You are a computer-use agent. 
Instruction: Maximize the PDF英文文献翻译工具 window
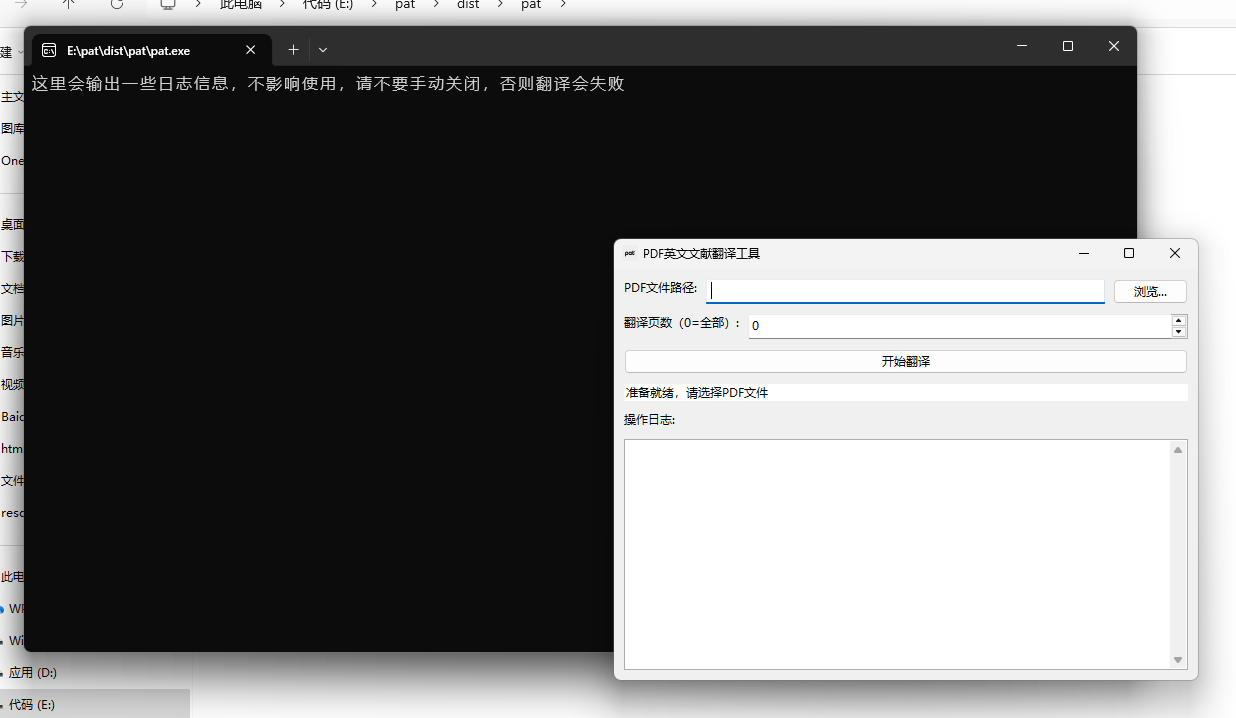(x=1129, y=253)
